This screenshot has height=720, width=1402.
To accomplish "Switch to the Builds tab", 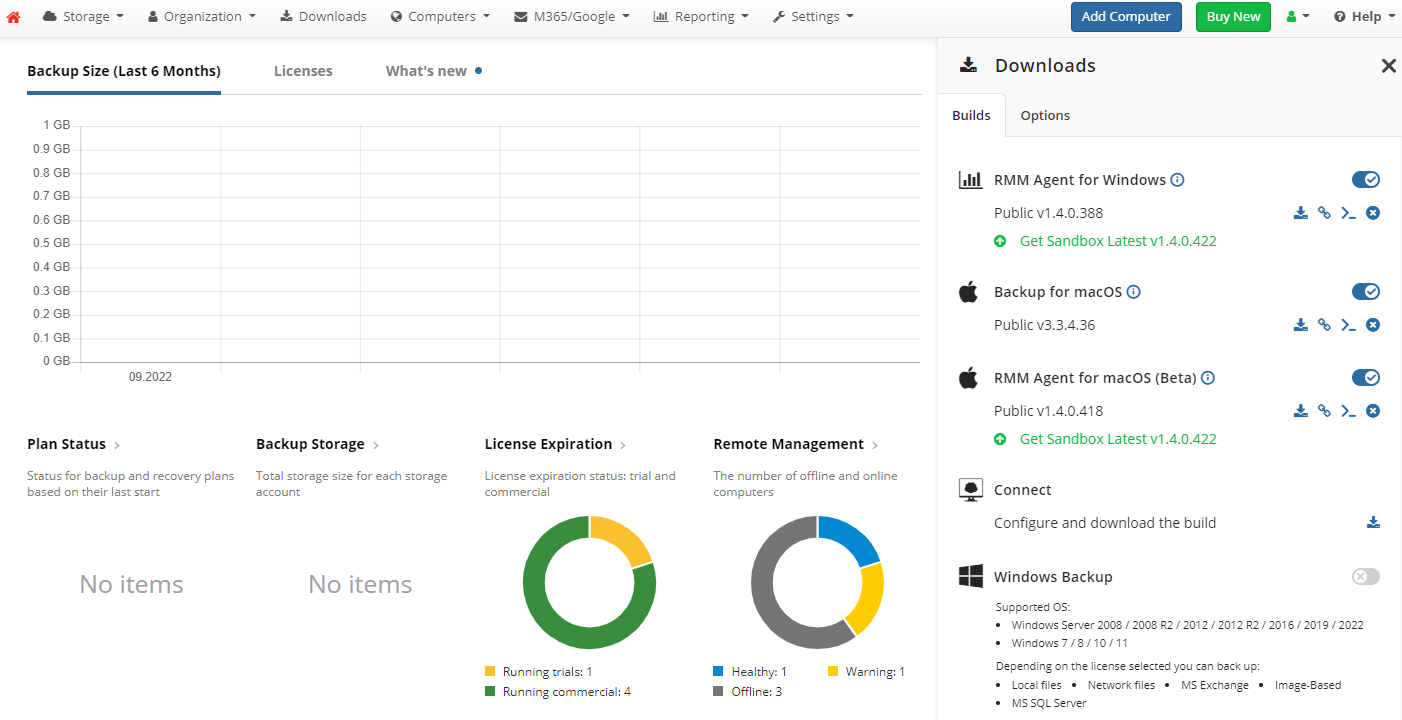I will (x=971, y=115).
